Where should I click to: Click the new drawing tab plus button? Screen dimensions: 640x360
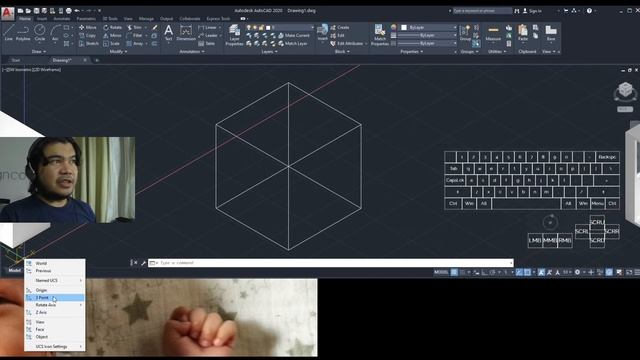97,60
